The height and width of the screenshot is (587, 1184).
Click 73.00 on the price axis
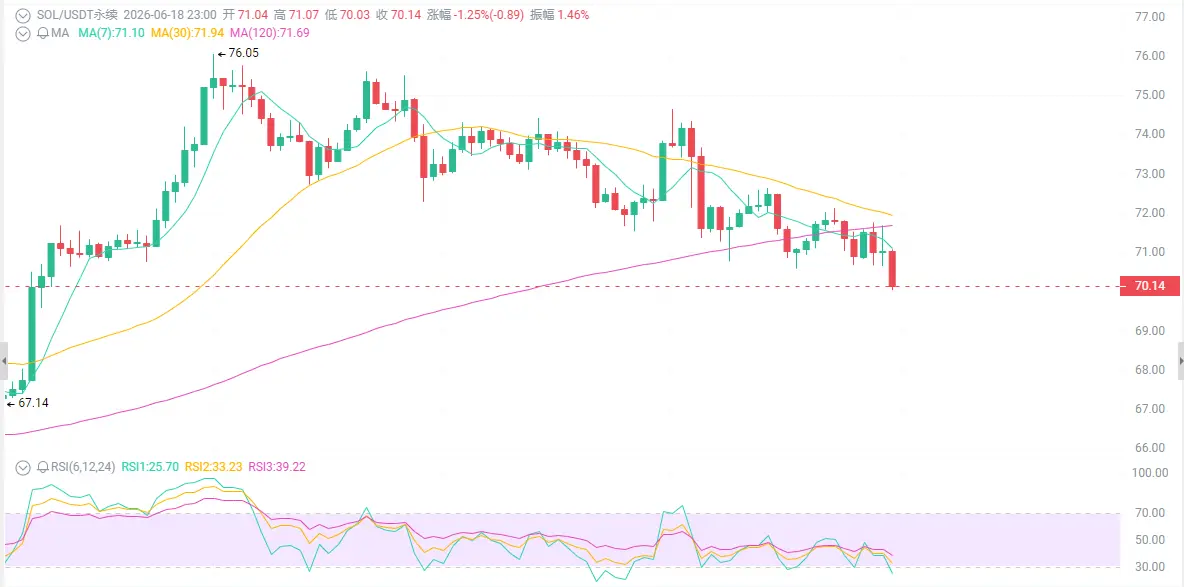tap(1148, 173)
